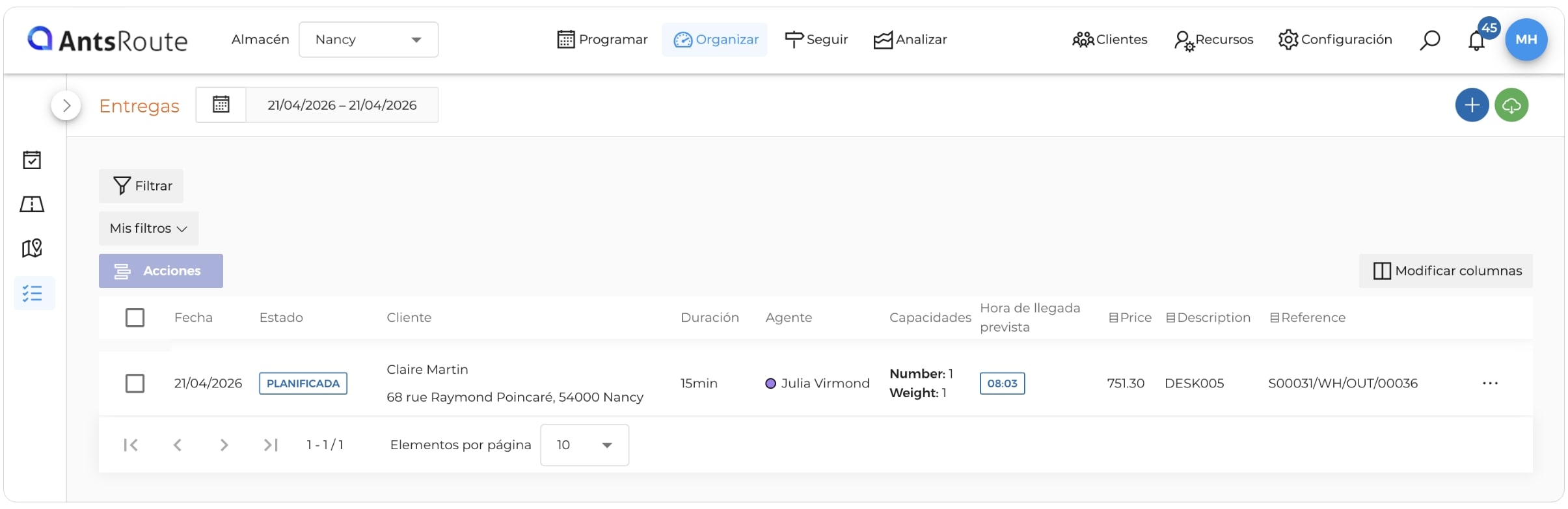Go to first page of results

131,445
